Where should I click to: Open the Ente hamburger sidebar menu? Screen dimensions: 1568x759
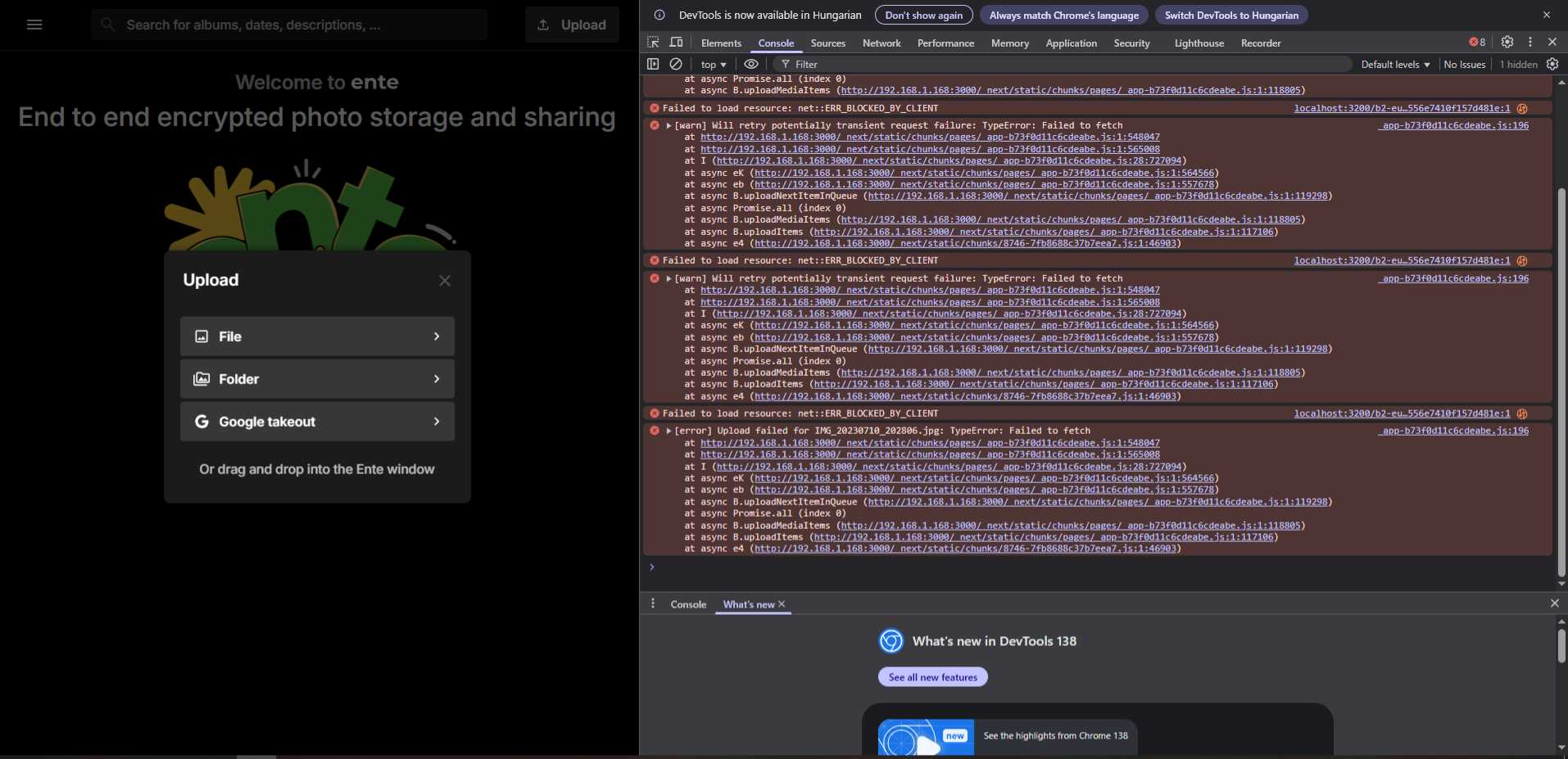pos(34,25)
